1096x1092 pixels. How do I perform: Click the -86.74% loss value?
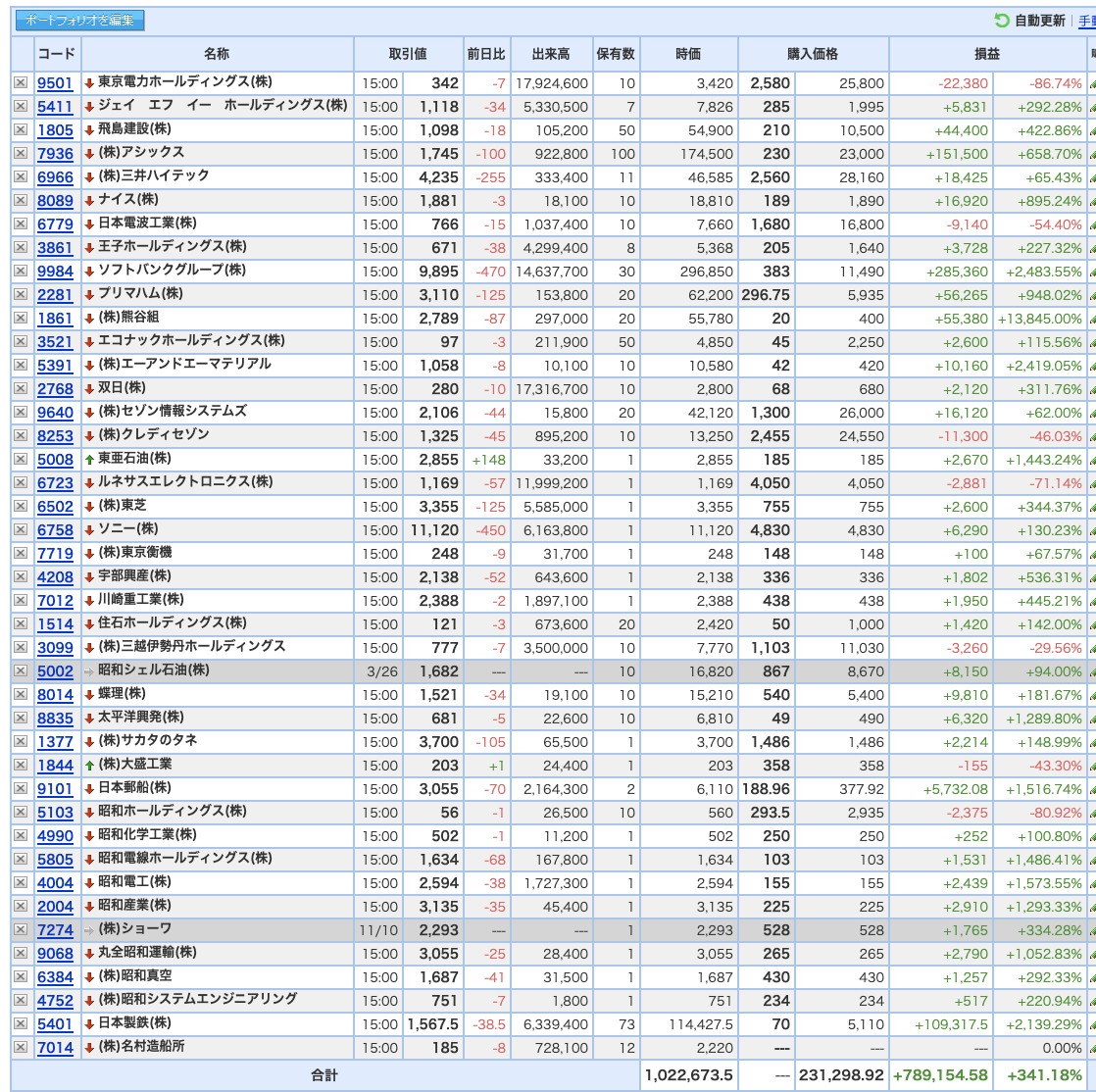click(x=1056, y=83)
